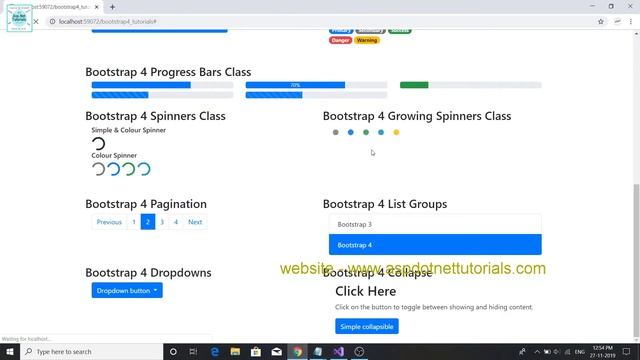Click the grey growing spinner dot
Image resolution: width=640 pixels, height=360 pixels.
336,132
